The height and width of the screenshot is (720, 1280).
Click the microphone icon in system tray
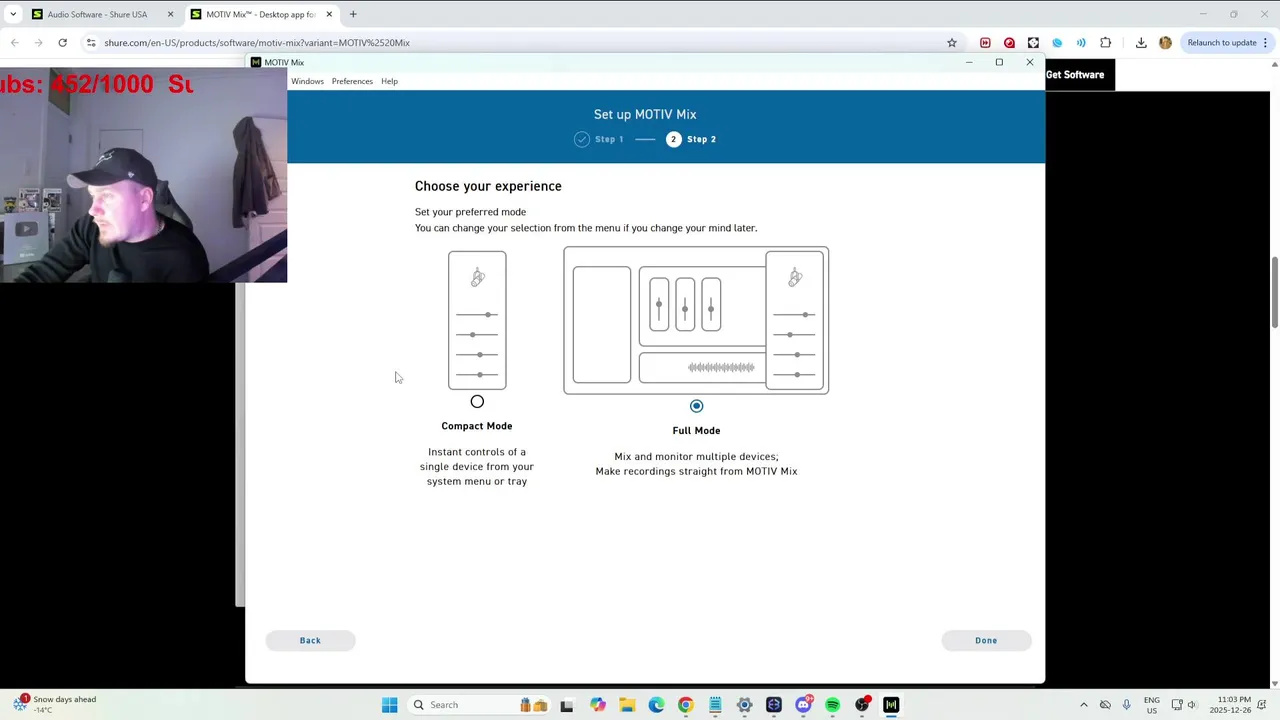click(x=1127, y=705)
